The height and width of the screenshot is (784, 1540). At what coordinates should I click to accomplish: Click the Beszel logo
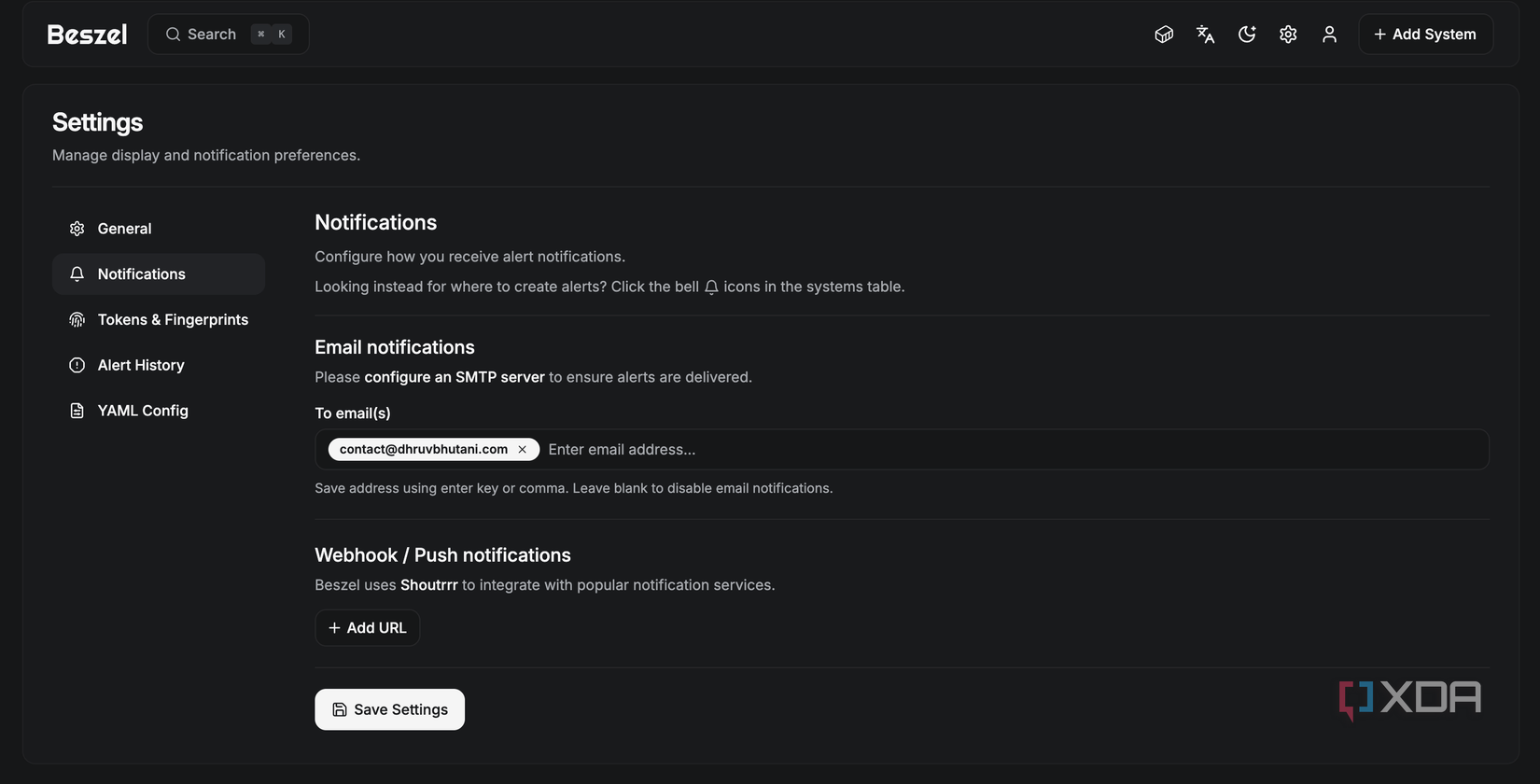coord(87,35)
